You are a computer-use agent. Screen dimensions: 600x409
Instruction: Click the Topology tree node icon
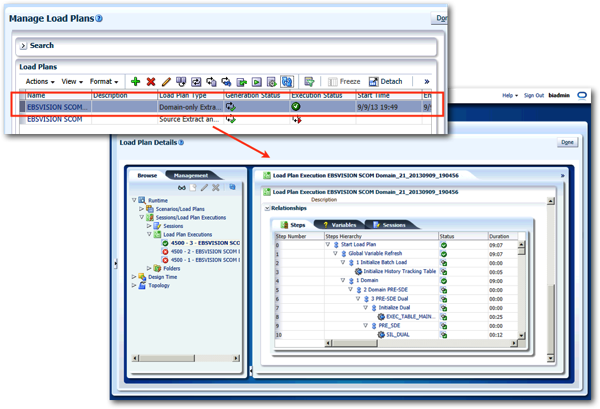tap(142, 285)
